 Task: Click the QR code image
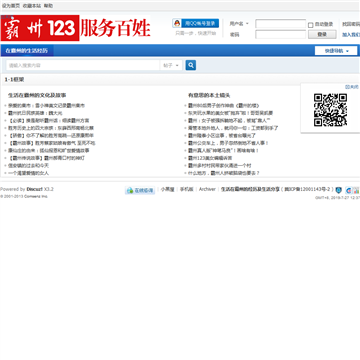(x=330, y=110)
